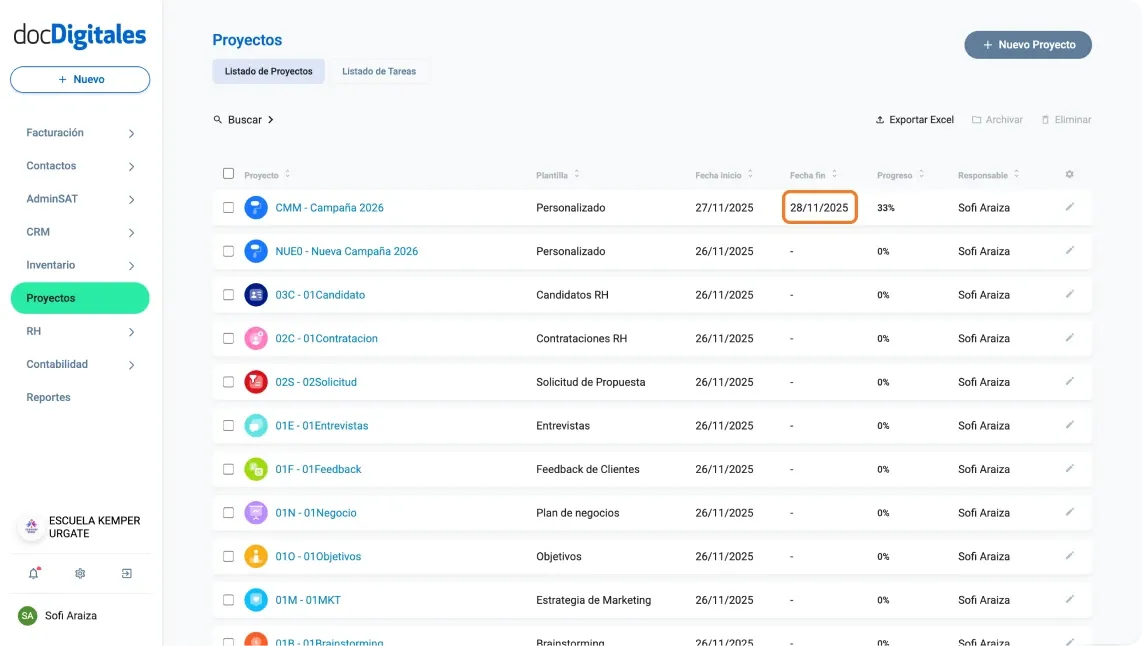Open the column settings gear above the table
The width and height of the screenshot is (1142, 646).
pyautogui.click(x=1069, y=174)
